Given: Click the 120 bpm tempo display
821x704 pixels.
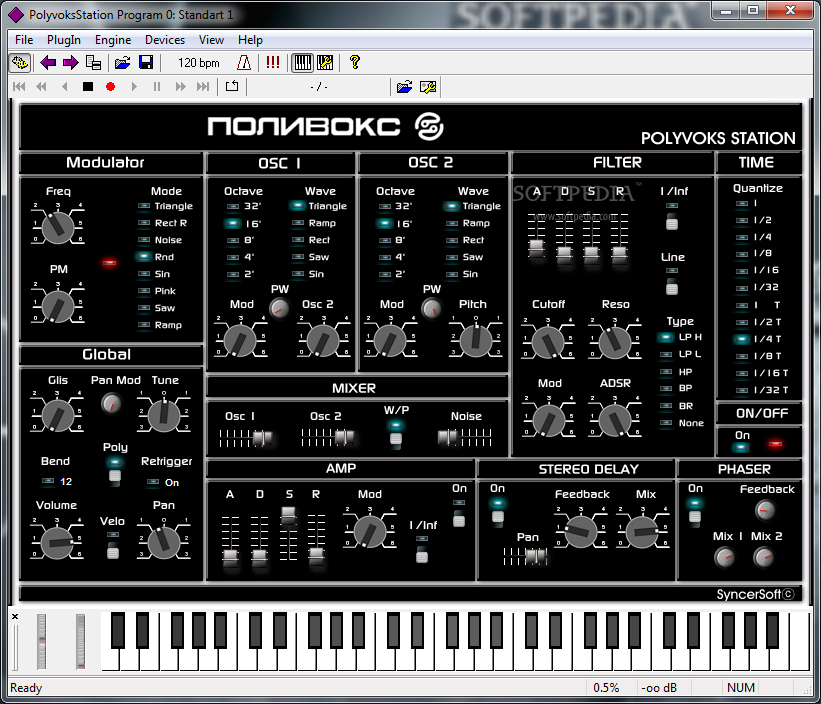Looking at the screenshot, I should (198, 63).
